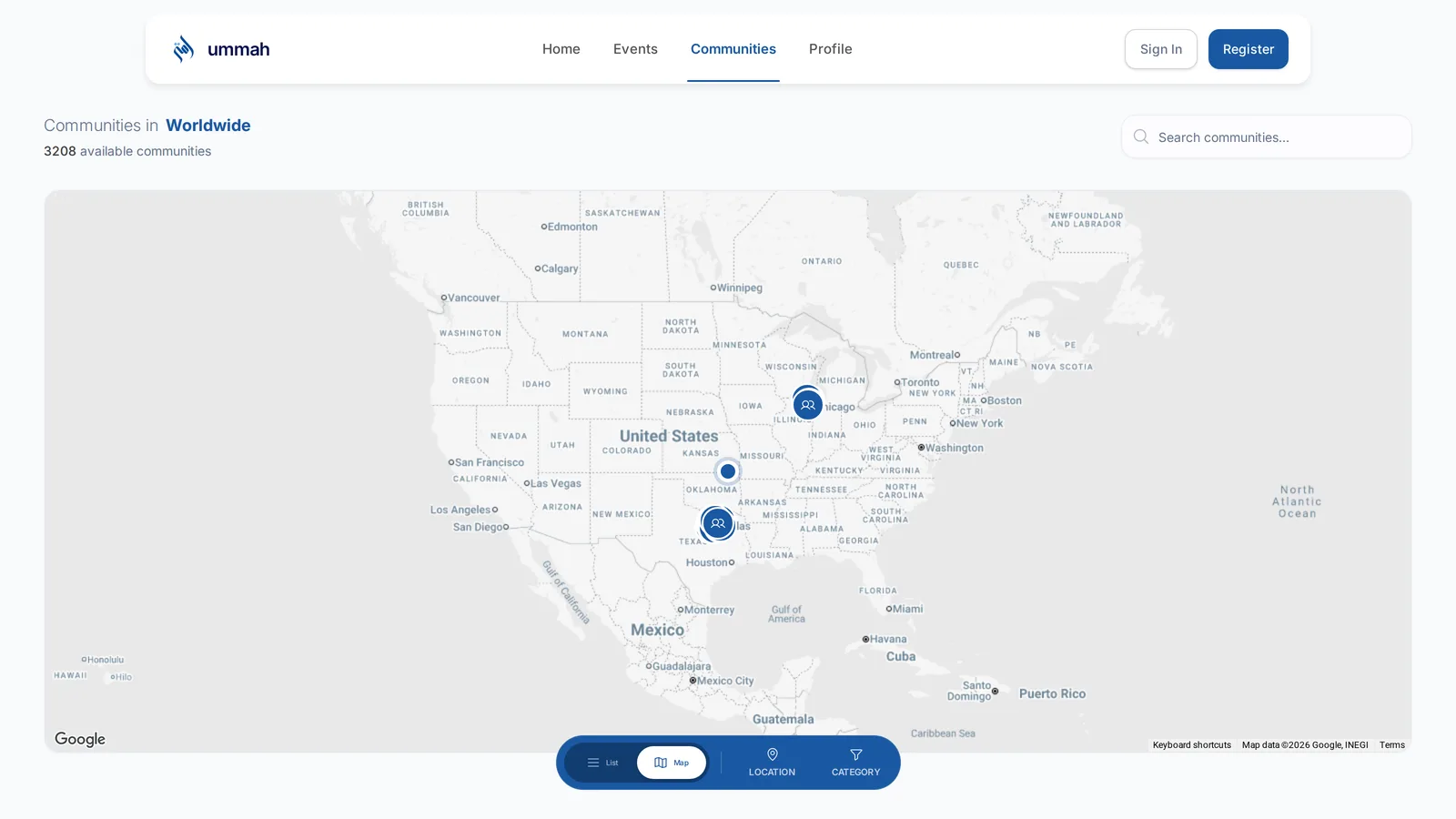
Task: Click the Montreal label on map
Action: [x=931, y=355]
